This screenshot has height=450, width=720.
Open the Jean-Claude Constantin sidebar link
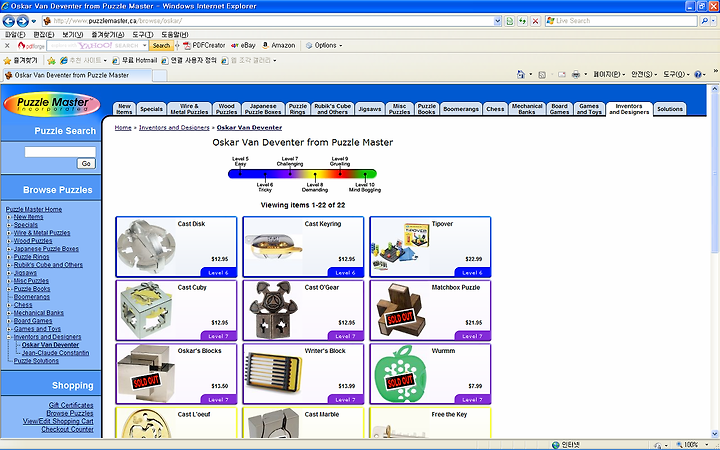point(56,353)
